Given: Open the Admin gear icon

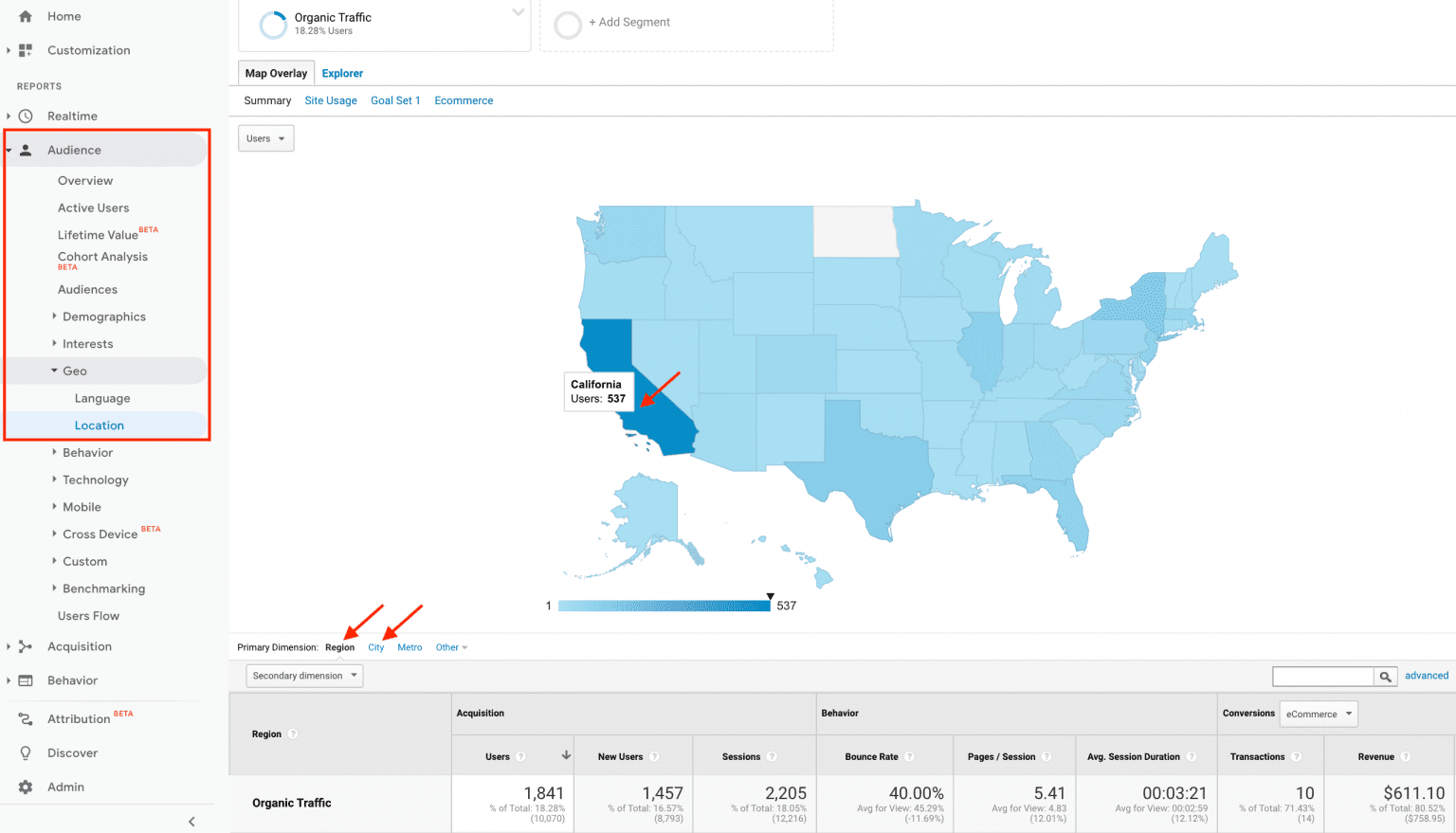Looking at the screenshot, I should (x=27, y=787).
